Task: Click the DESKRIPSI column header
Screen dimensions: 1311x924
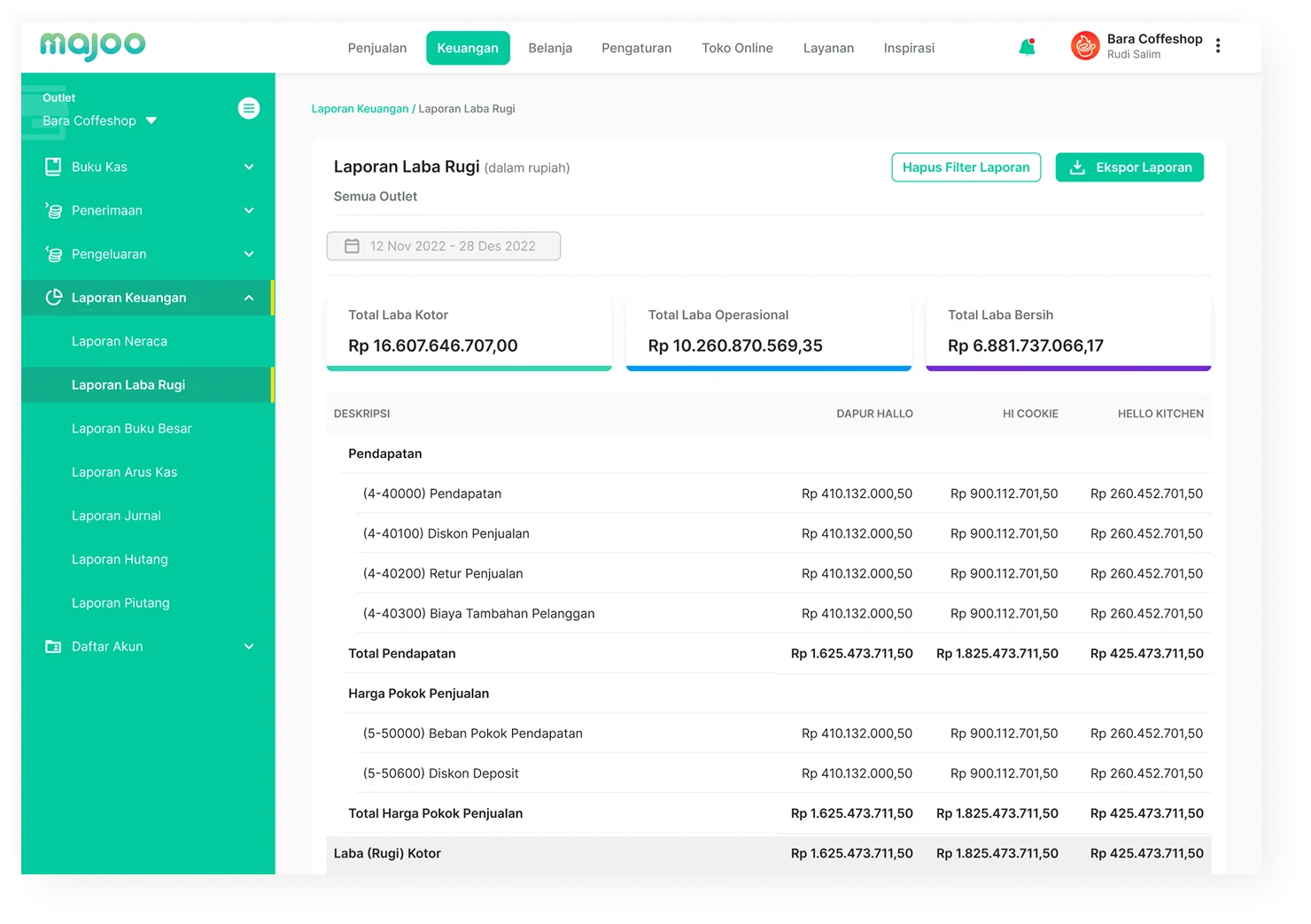Action: (x=361, y=414)
